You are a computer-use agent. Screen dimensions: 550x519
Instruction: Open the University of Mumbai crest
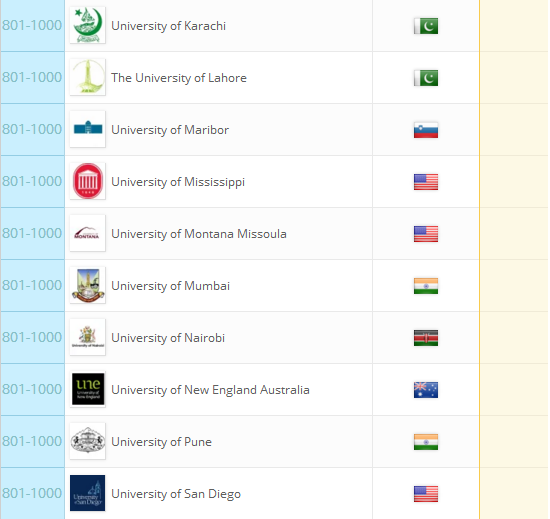88,285
